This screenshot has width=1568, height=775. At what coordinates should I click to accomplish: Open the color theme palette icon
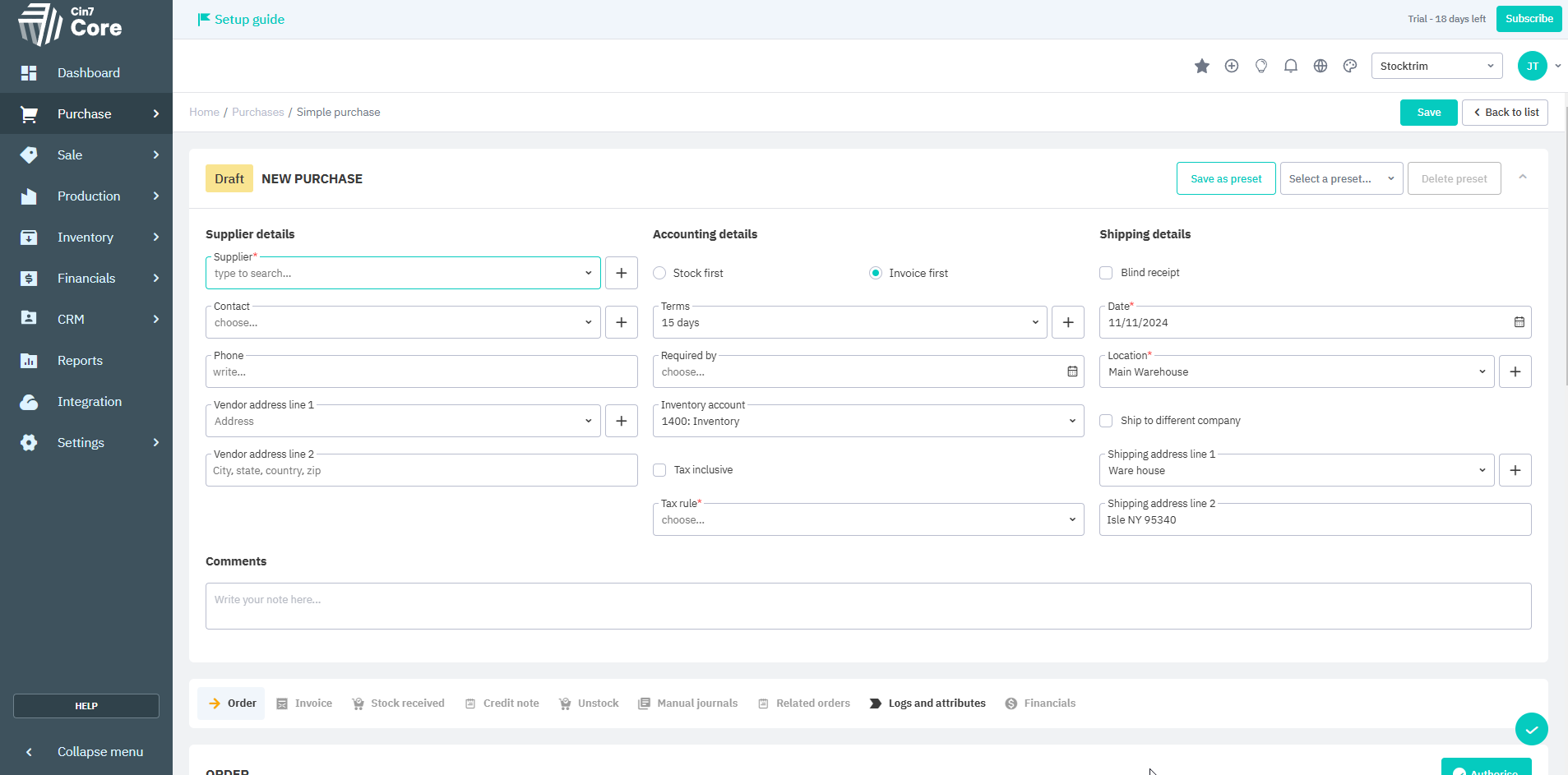click(x=1349, y=66)
